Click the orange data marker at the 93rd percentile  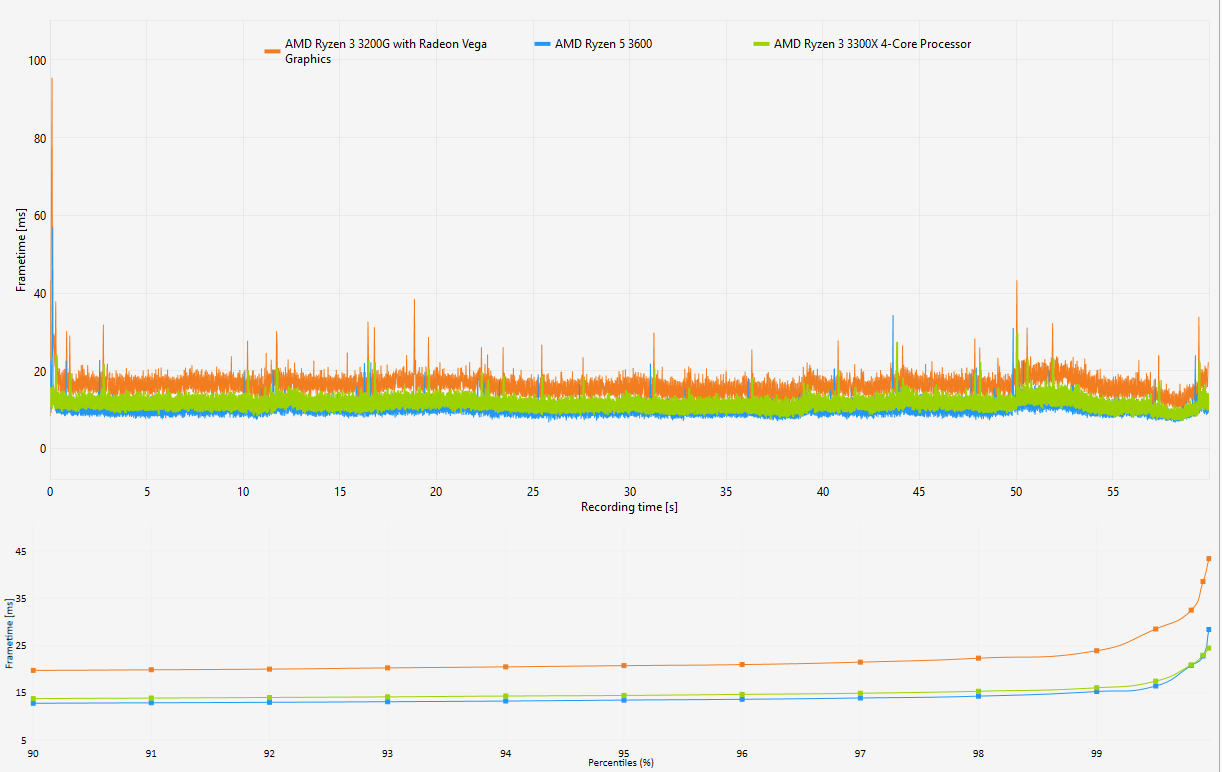387,668
